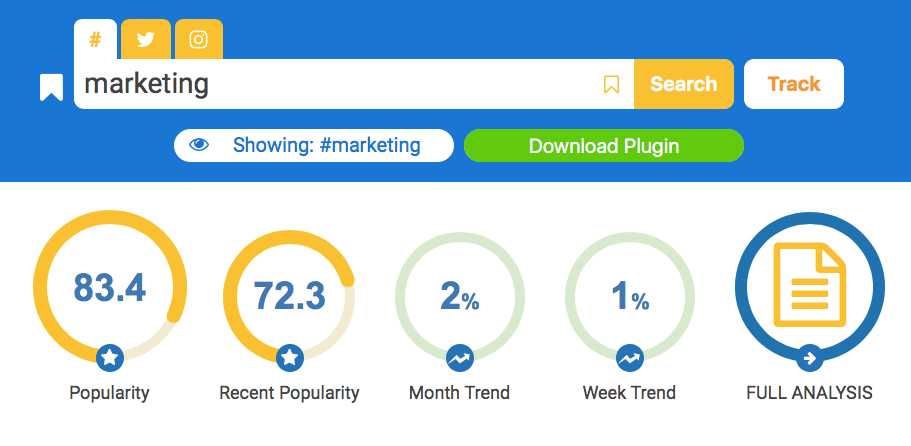
Task: Click the green Download Plugin button
Action: pos(604,145)
